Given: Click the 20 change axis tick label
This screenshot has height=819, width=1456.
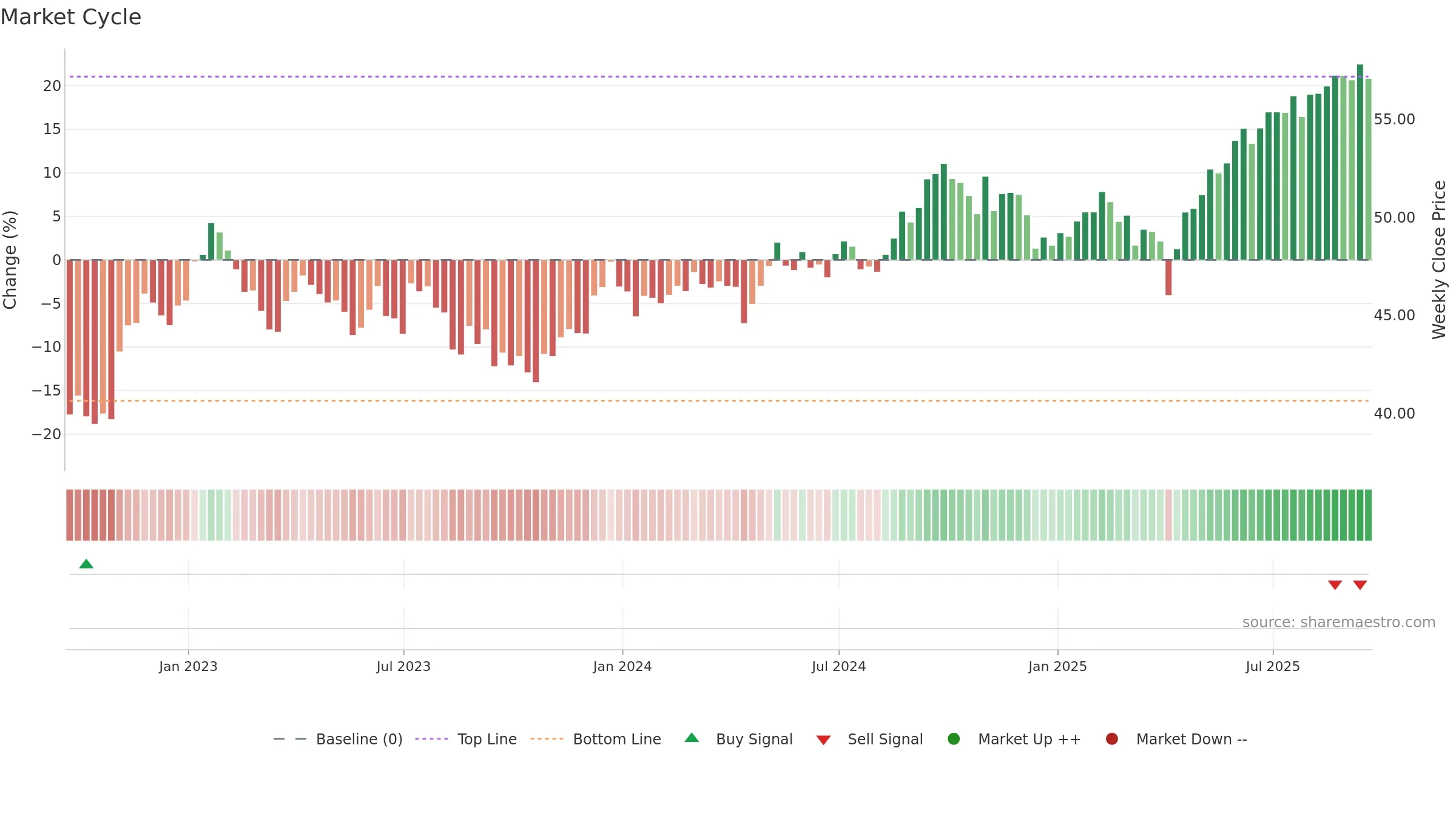Looking at the screenshot, I should pos(52,86).
